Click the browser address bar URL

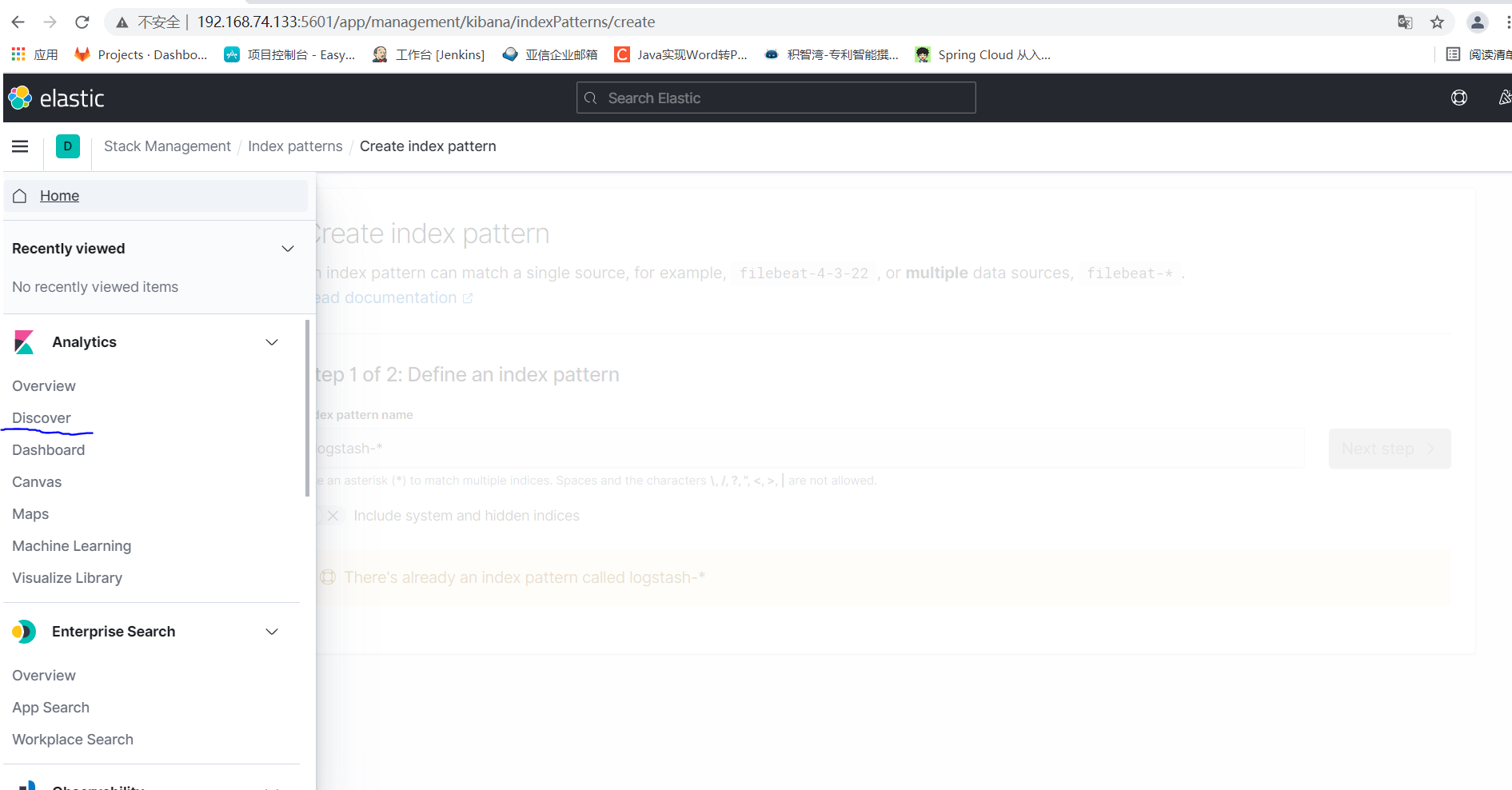pos(426,22)
